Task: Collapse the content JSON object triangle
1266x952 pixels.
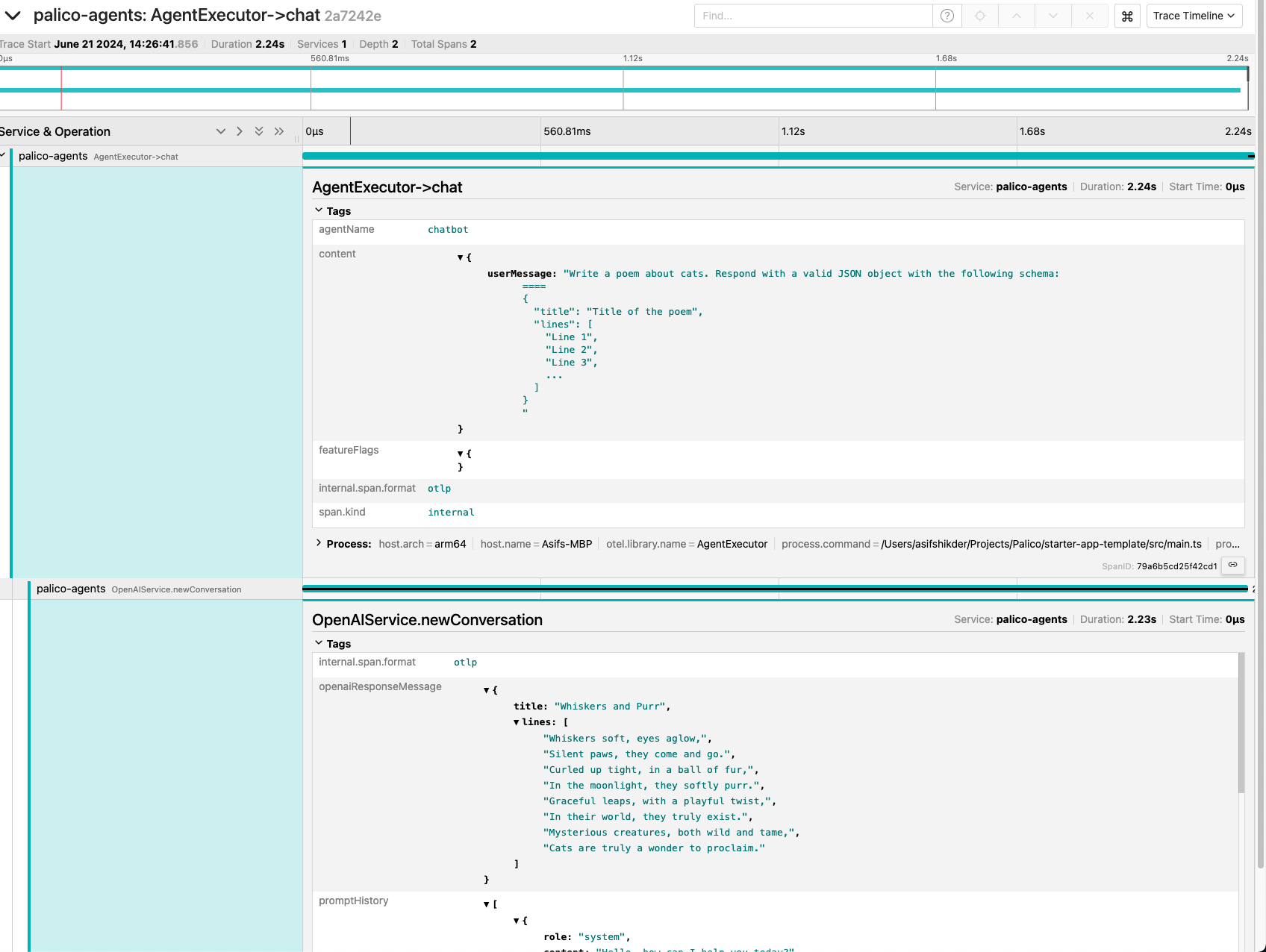Action: point(461,257)
